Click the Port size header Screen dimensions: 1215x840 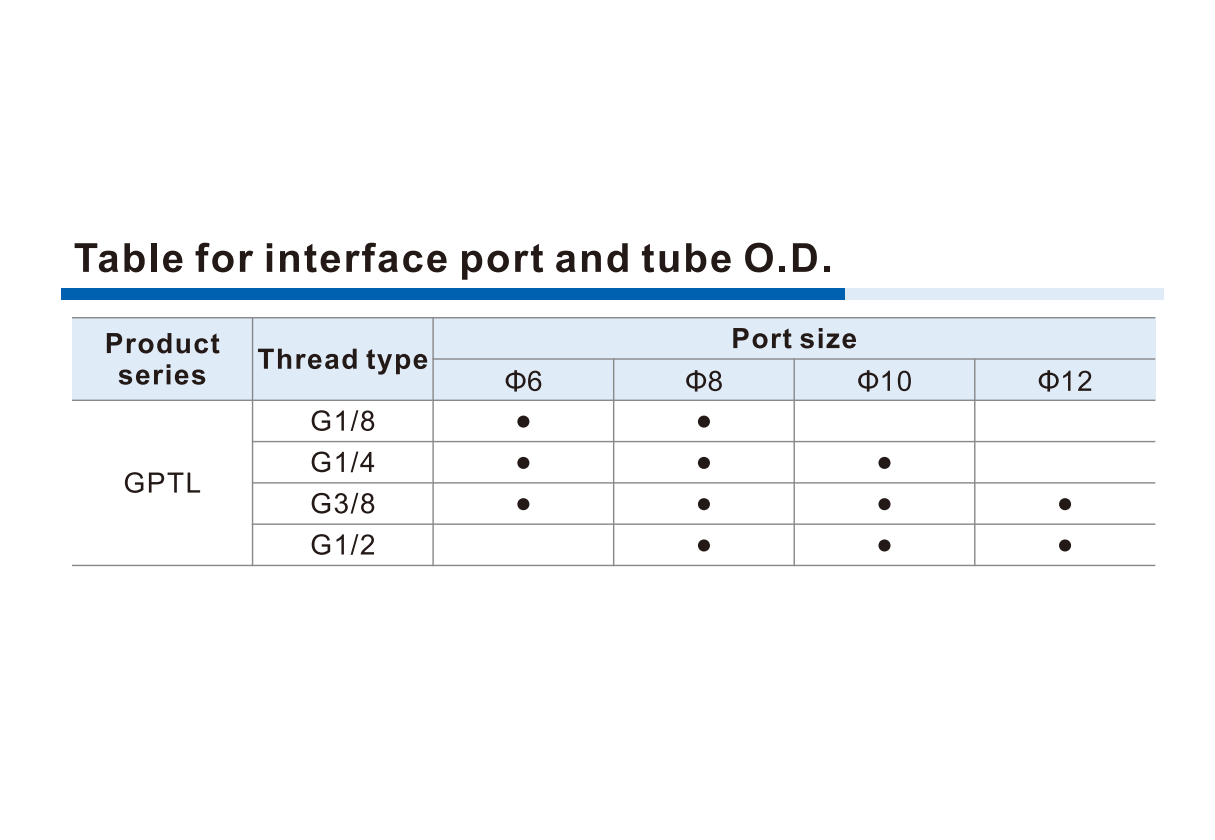[x=794, y=339]
